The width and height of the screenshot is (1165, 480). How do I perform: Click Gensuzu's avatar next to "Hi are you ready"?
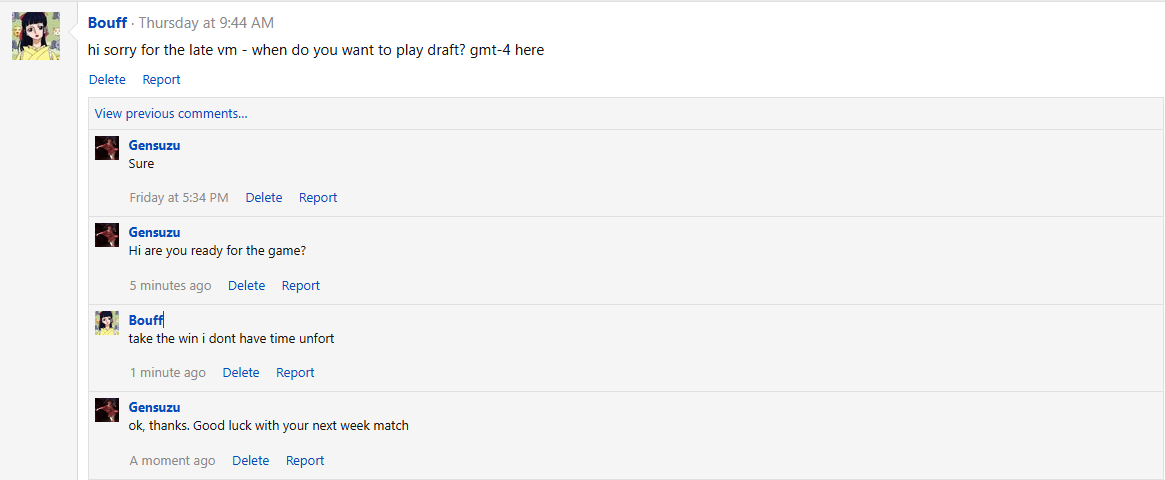coord(107,235)
